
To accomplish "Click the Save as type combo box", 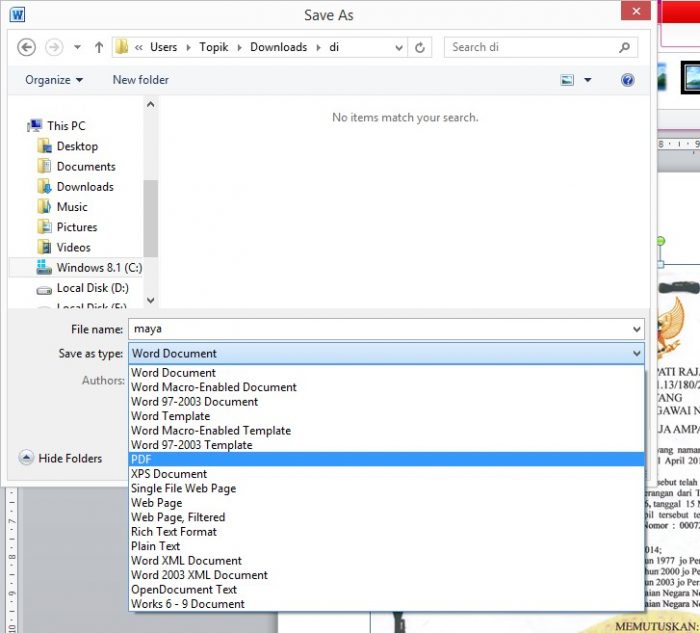I will point(386,354).
